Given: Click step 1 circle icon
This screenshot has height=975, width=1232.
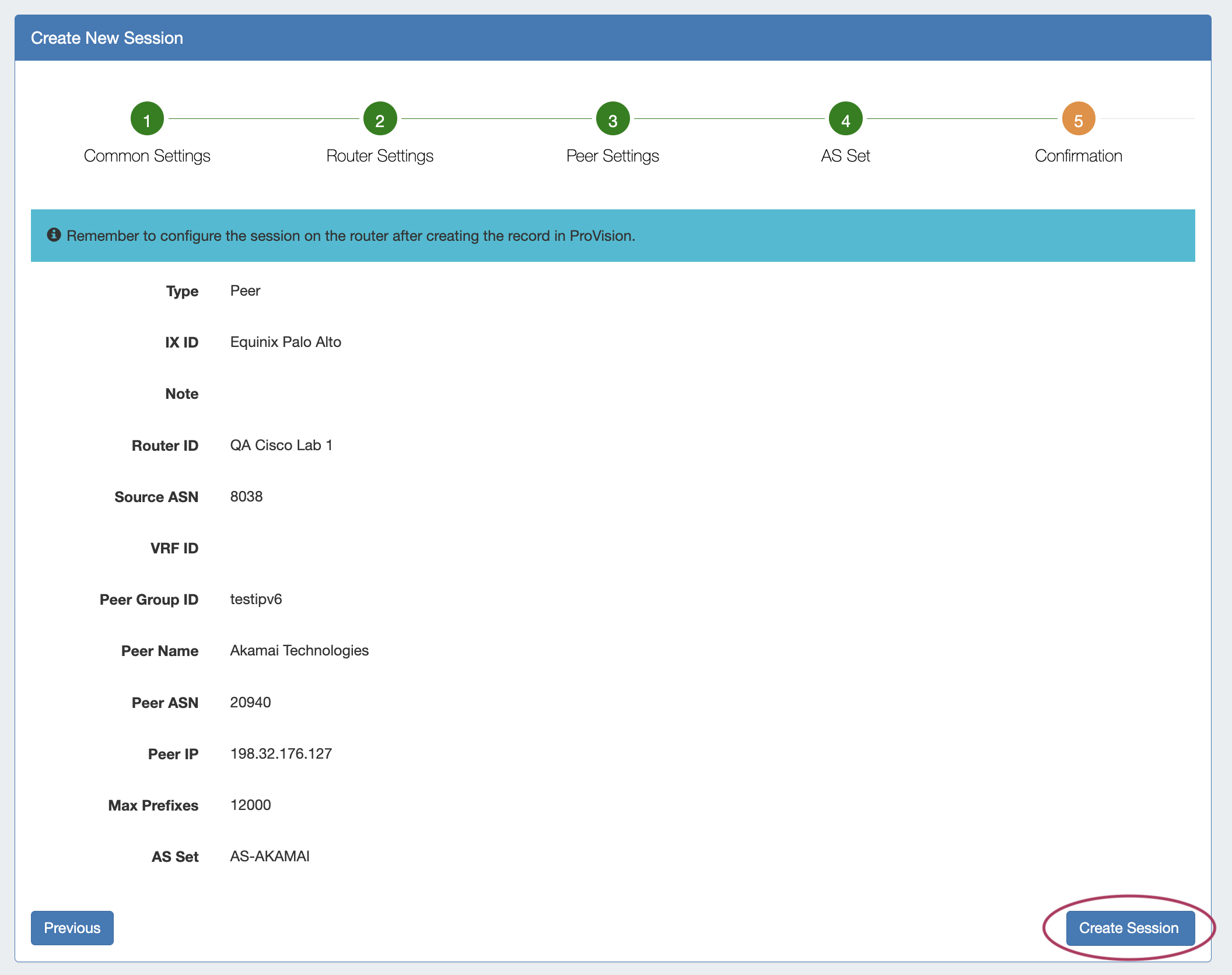Looking at the screenshot, I should 147,119.
